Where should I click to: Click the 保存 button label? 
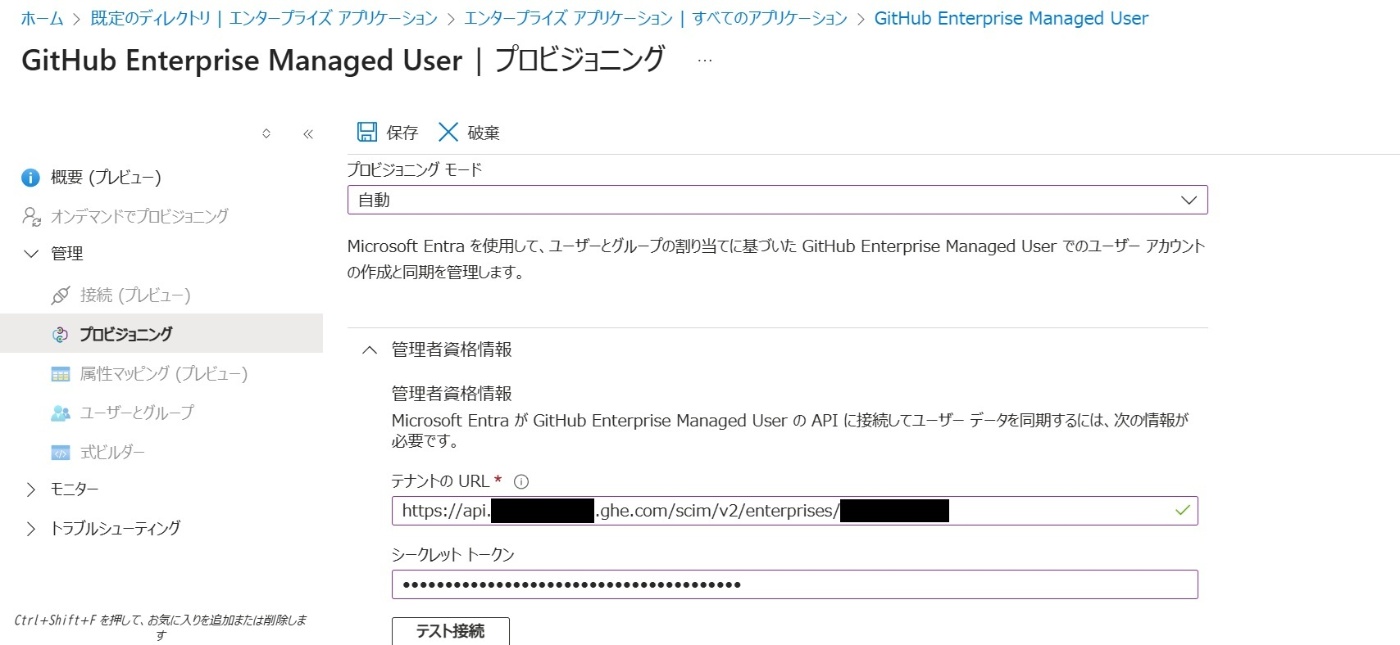(402, 132)
